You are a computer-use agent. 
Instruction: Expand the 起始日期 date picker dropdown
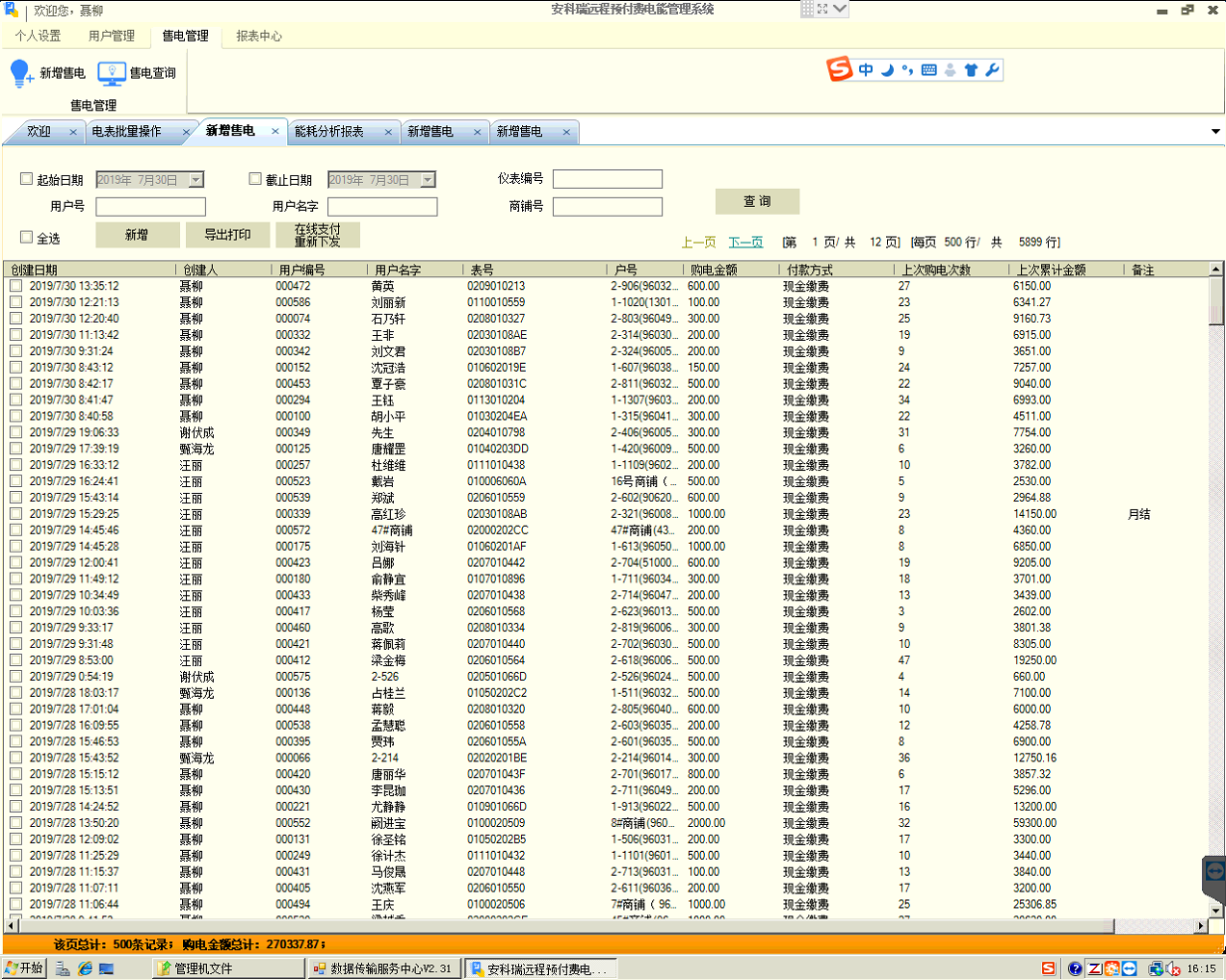(x=196, y=180)
